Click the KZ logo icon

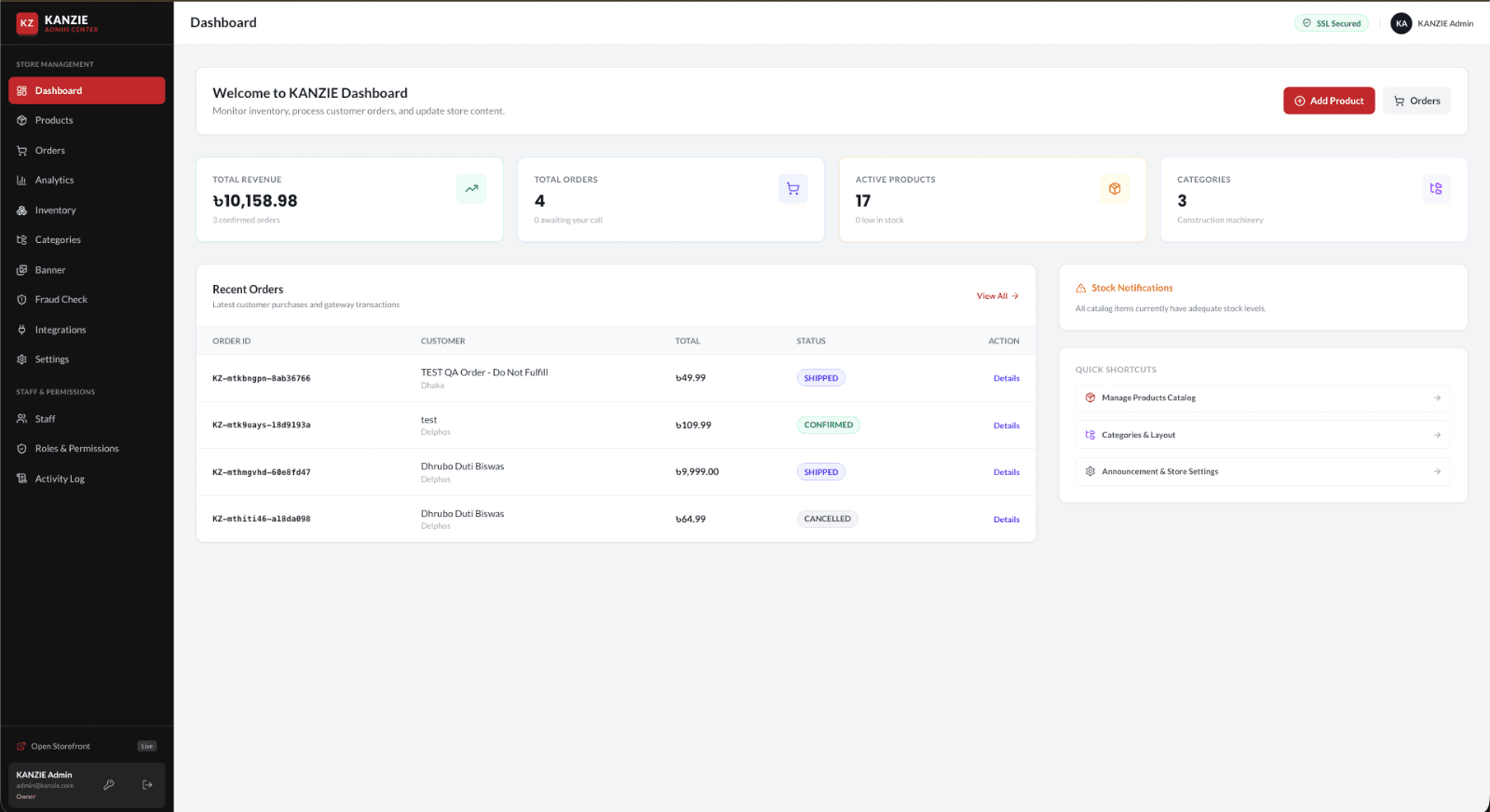click(x=27, y=23)
